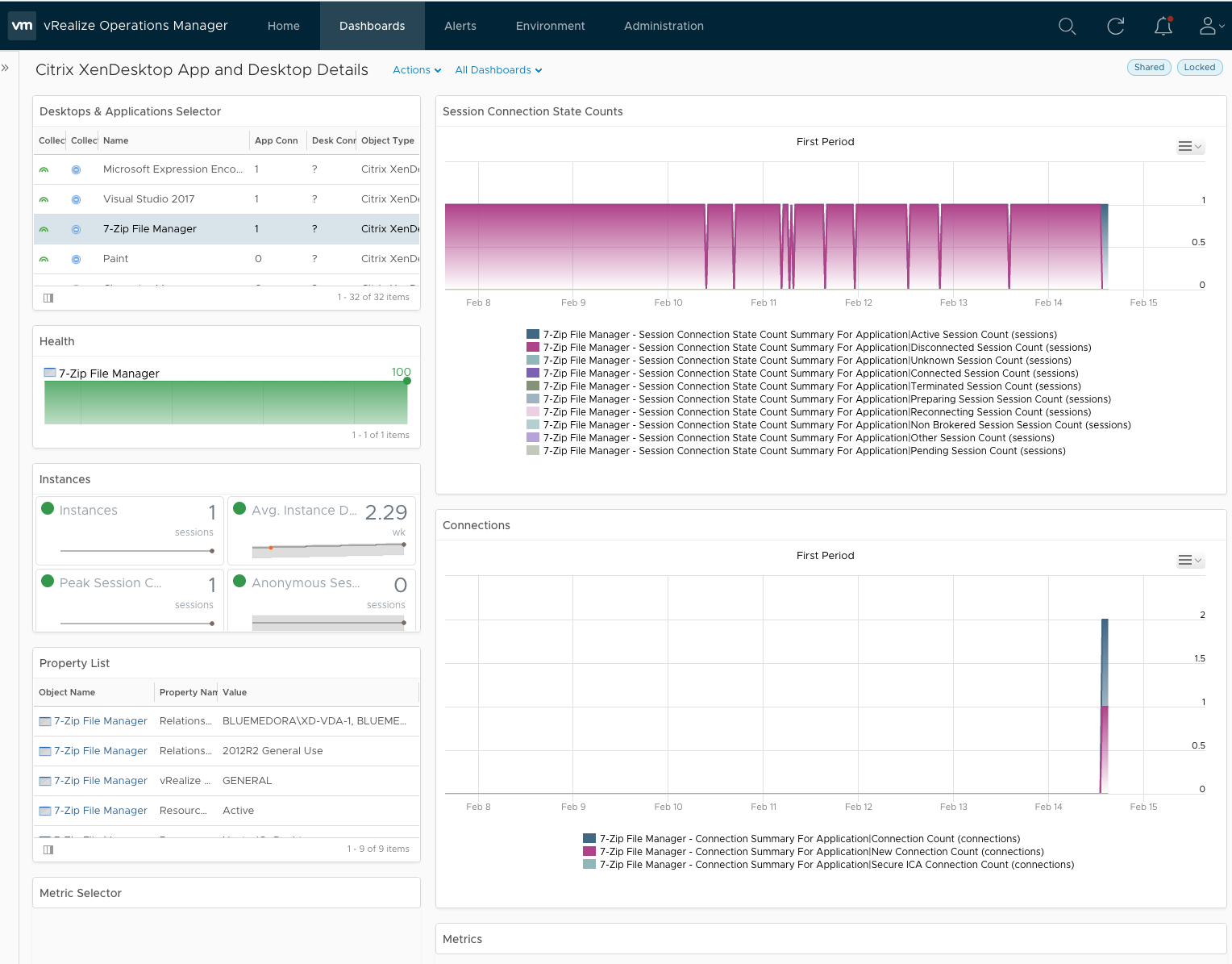Click green status dot beside Peak Session
Screen dimensions: 1232x964
coord(48,581)
